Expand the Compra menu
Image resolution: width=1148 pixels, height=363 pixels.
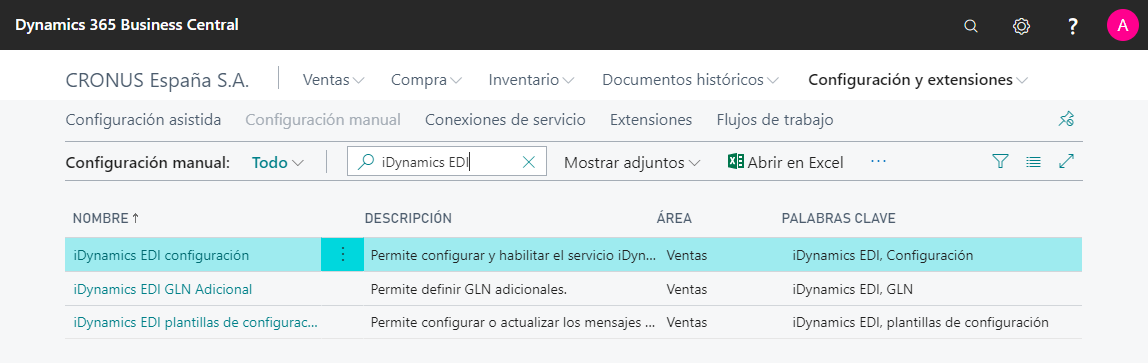(x=426, y=80)
